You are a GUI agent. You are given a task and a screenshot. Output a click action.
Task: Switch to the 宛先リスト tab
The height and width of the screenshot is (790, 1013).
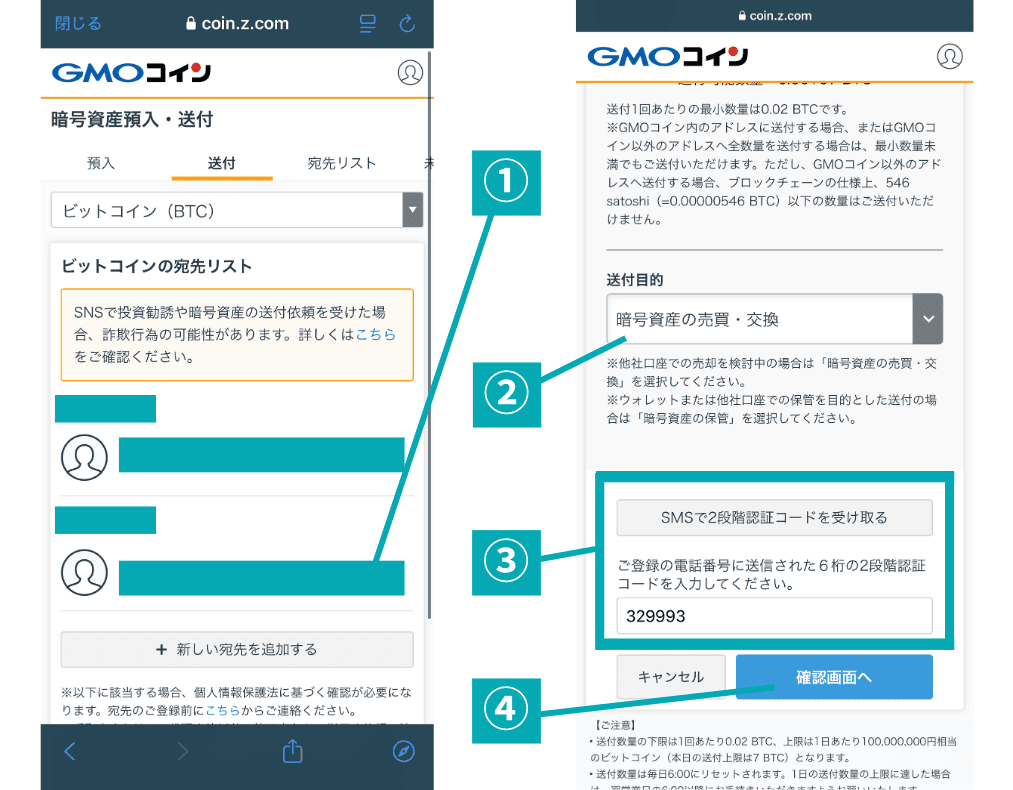[x=342, y=163]
